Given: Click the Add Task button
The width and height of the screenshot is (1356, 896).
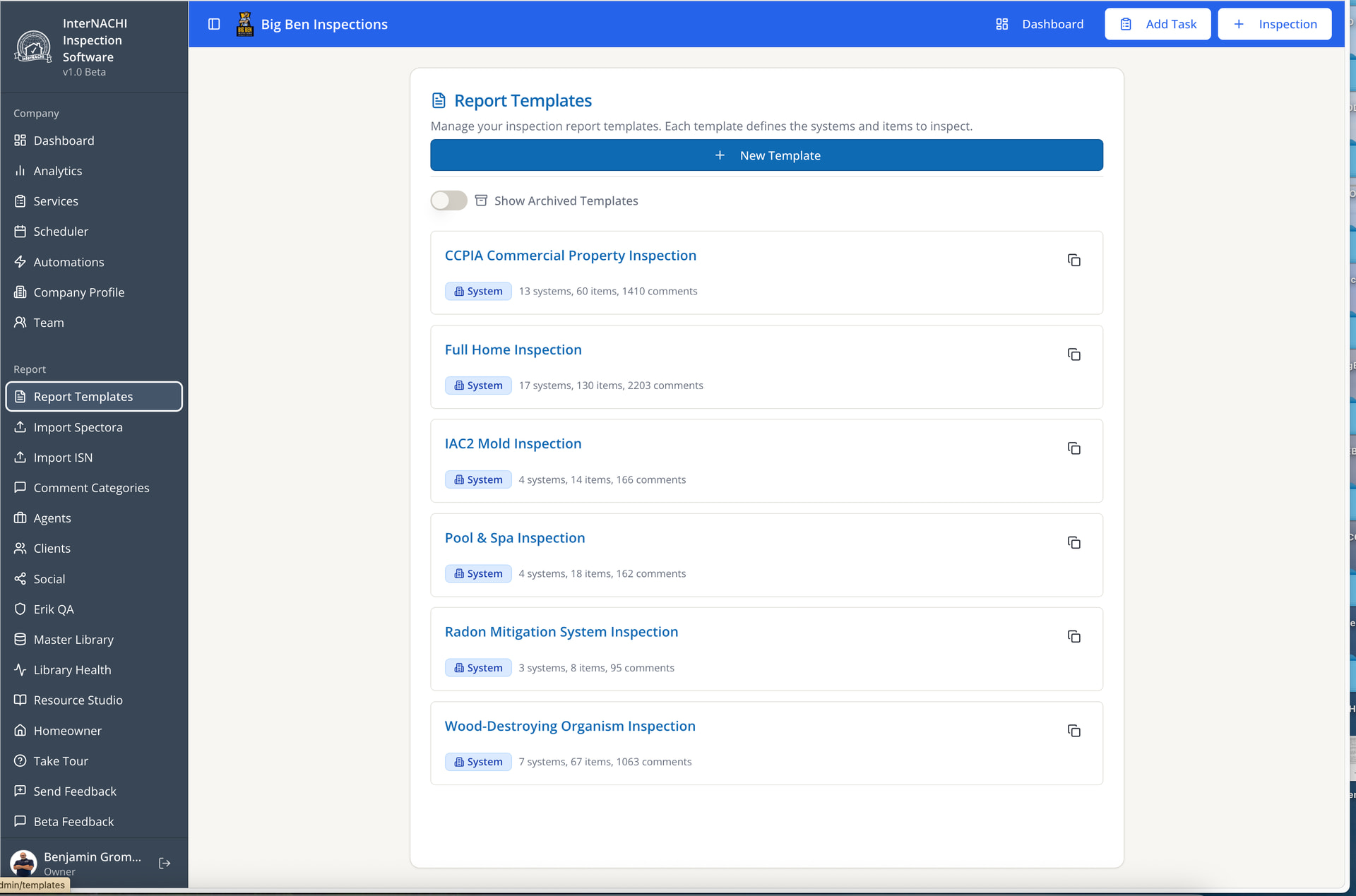Looking at the screenshot, I should 1158,24.
